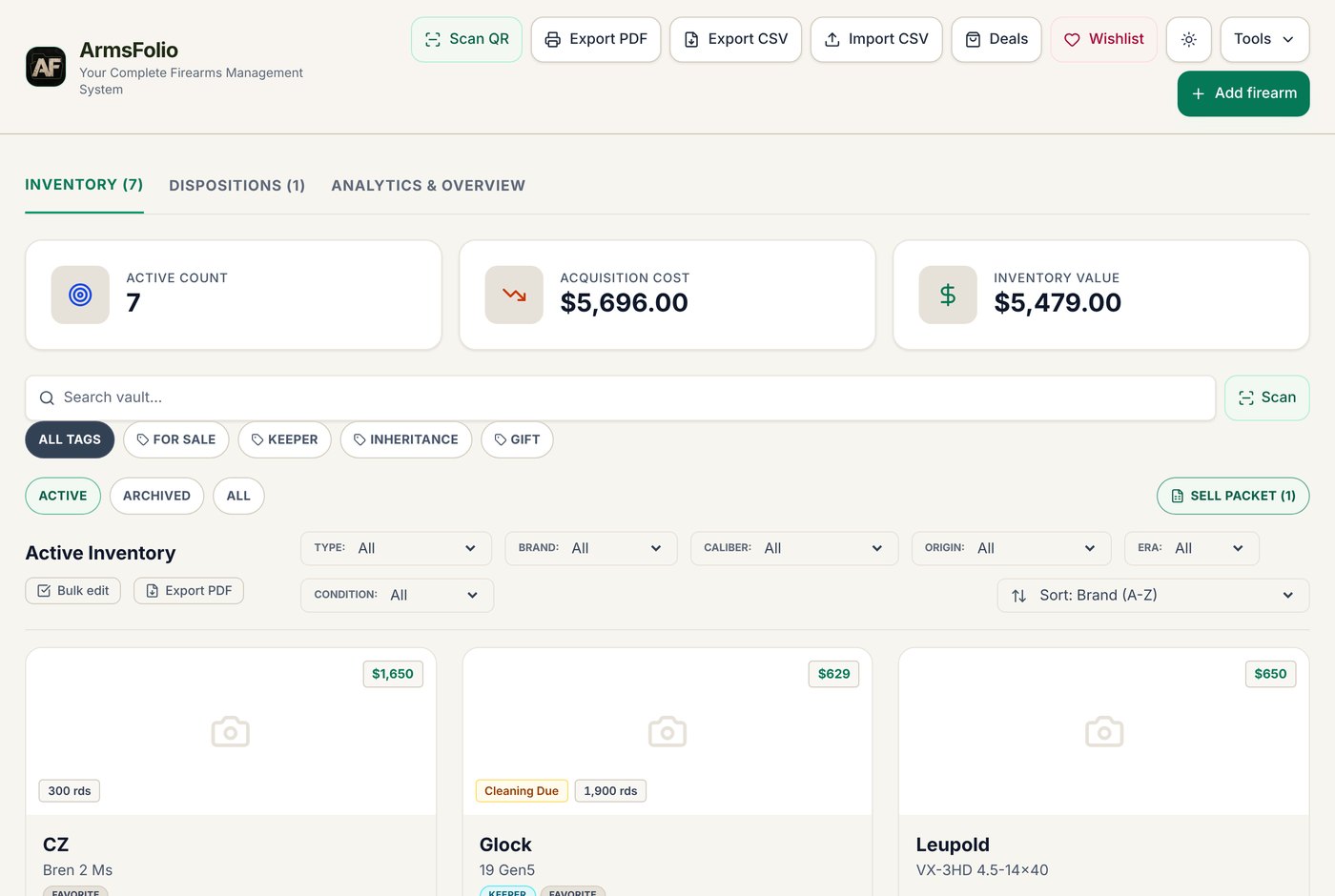Open Scan QR from the header
Screen dimensions: 1335x896
466,40
